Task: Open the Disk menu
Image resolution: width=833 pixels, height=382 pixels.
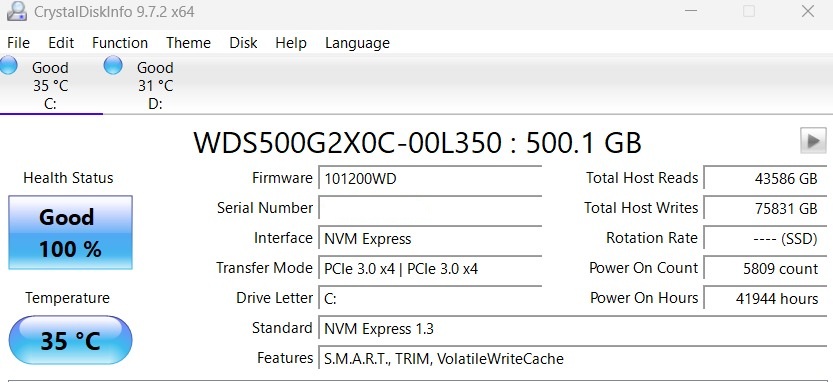Action: (243, 43)
